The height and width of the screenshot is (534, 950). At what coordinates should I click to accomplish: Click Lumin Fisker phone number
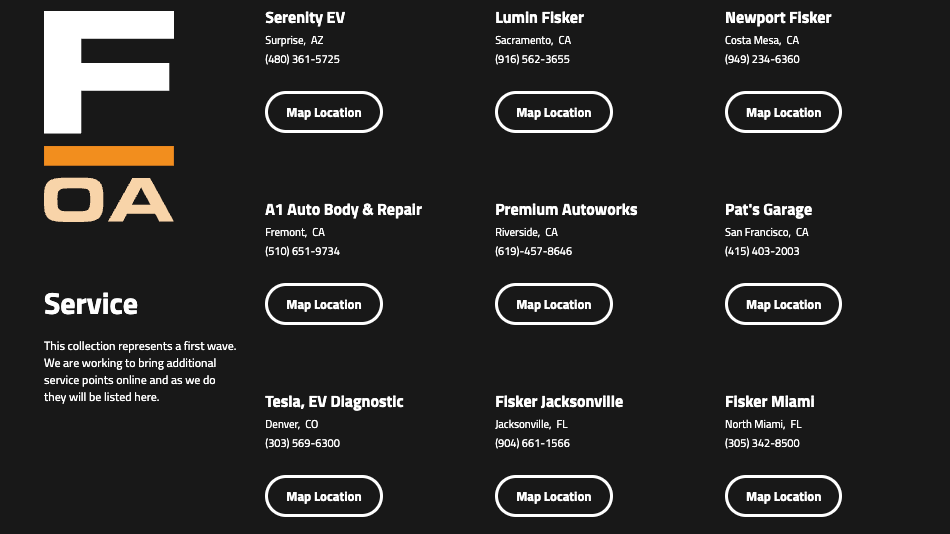click(x=532, y=59)
